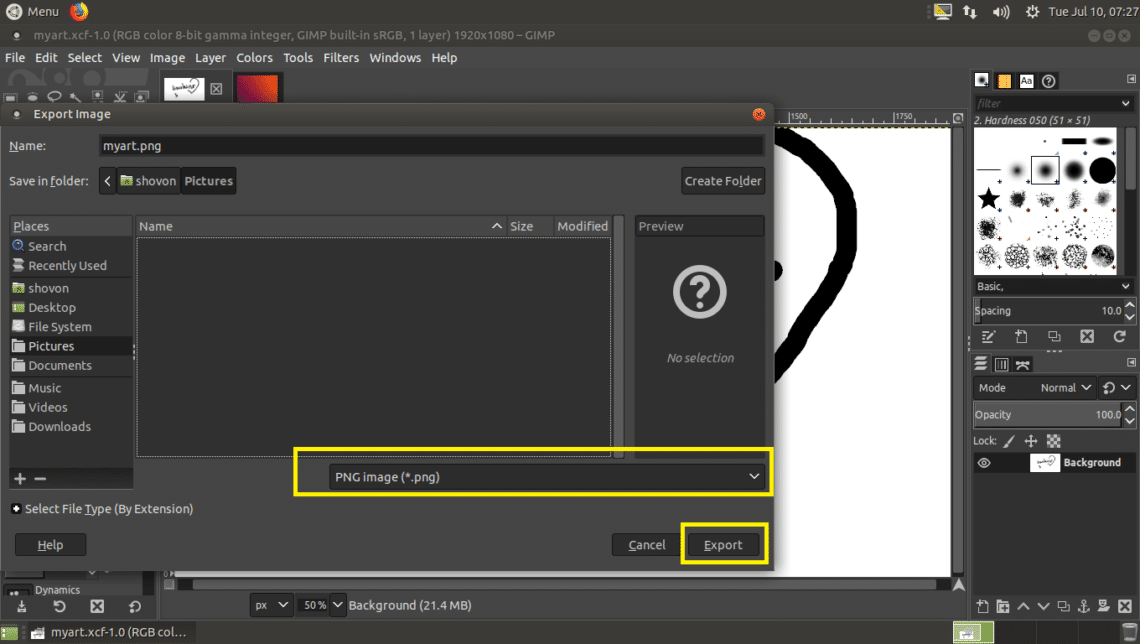Screen dimensions: 1140x644
Task: Add current folder to bookmarks
Action: tap(20, 479)
